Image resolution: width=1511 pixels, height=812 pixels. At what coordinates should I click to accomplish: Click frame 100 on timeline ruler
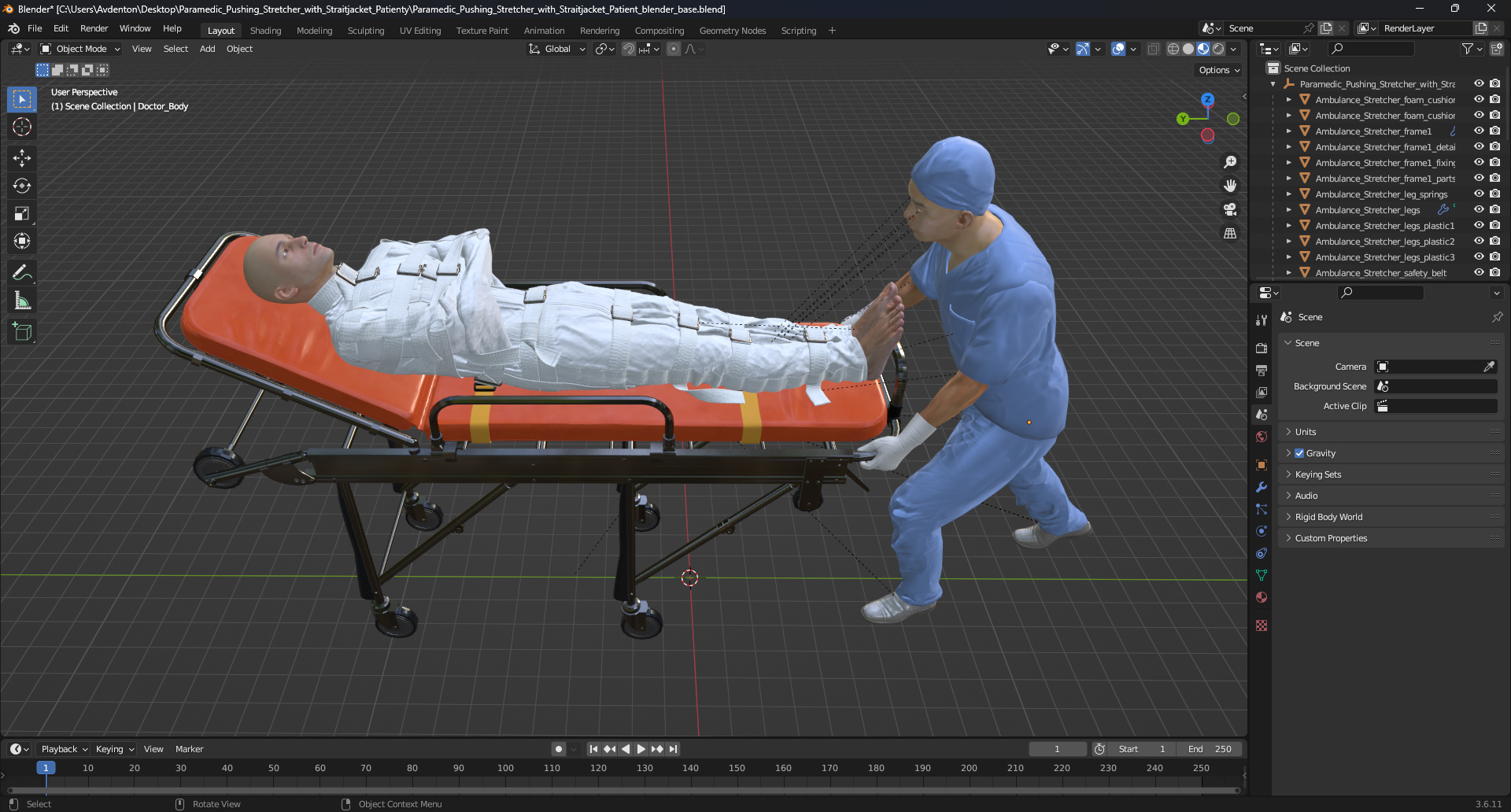tap(505, 768)
